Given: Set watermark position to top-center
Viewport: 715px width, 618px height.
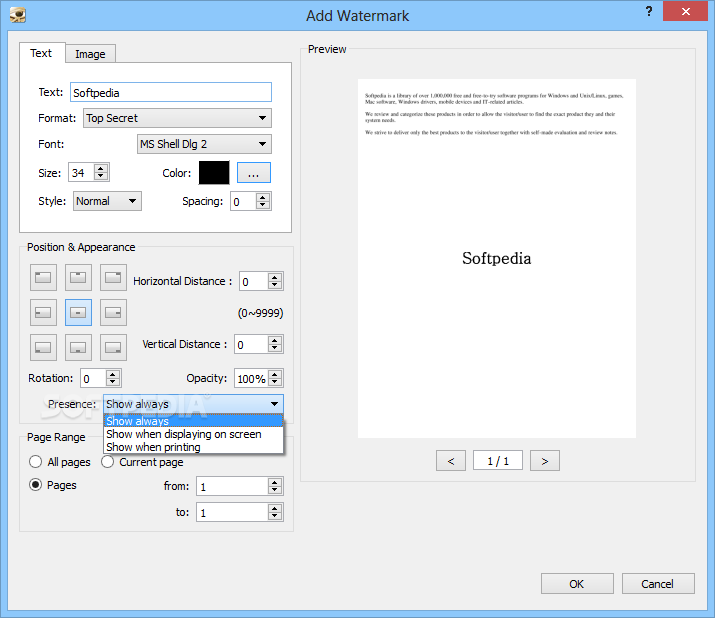Looking at the screenshot, I should (x=78, y=277).
